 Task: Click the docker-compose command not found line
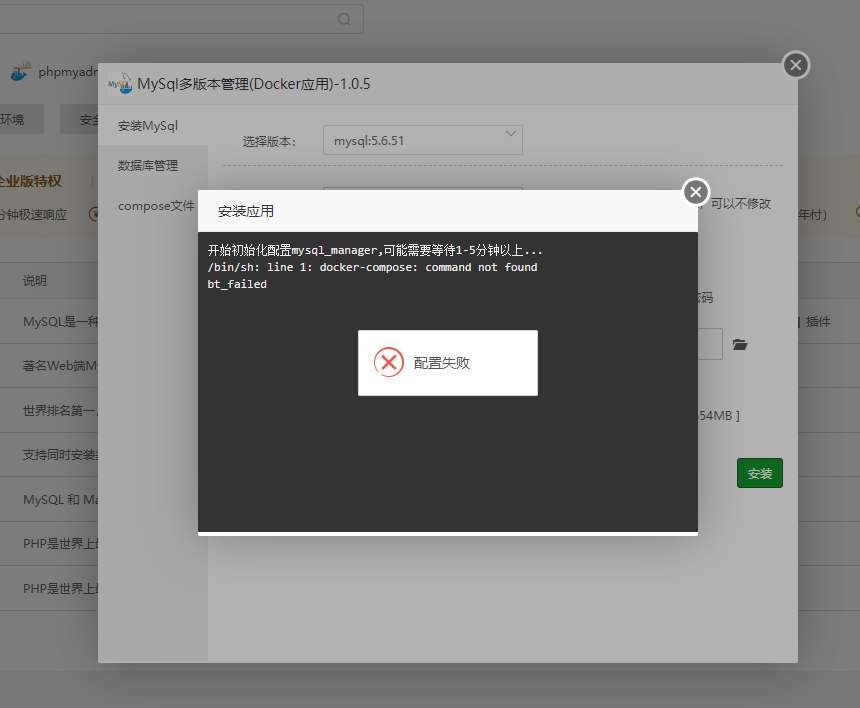coord(372,267)
